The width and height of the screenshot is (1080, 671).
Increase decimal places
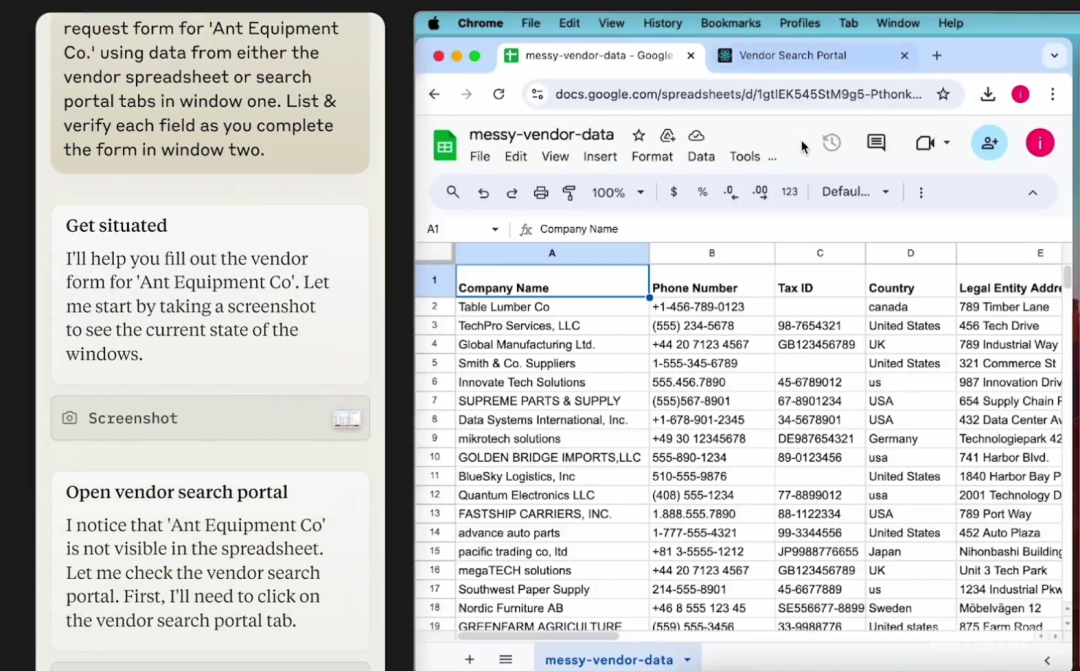tap(760, 193)
